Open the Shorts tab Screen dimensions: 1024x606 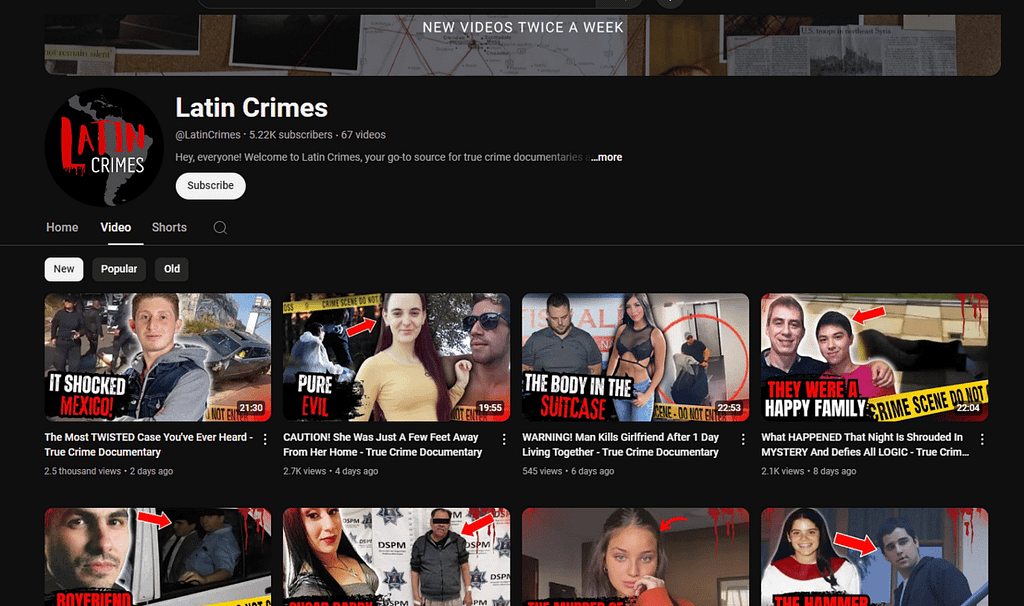pyautogui.click(x=169, y=227)
